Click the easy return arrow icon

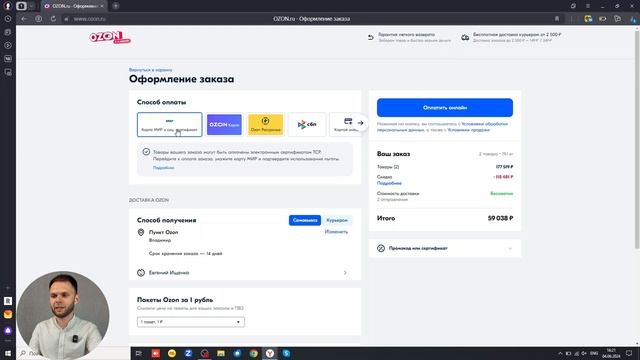(x=371, y=38)
